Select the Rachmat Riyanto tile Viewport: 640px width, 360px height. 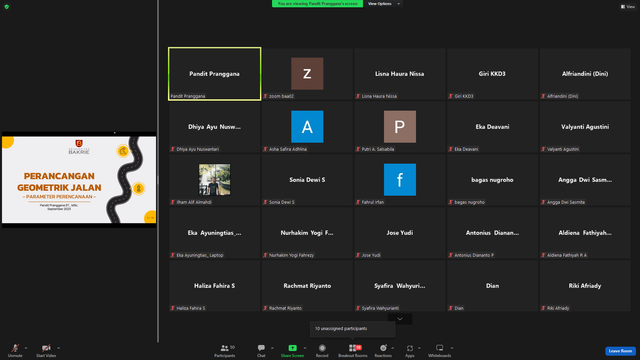coord(307,286)
